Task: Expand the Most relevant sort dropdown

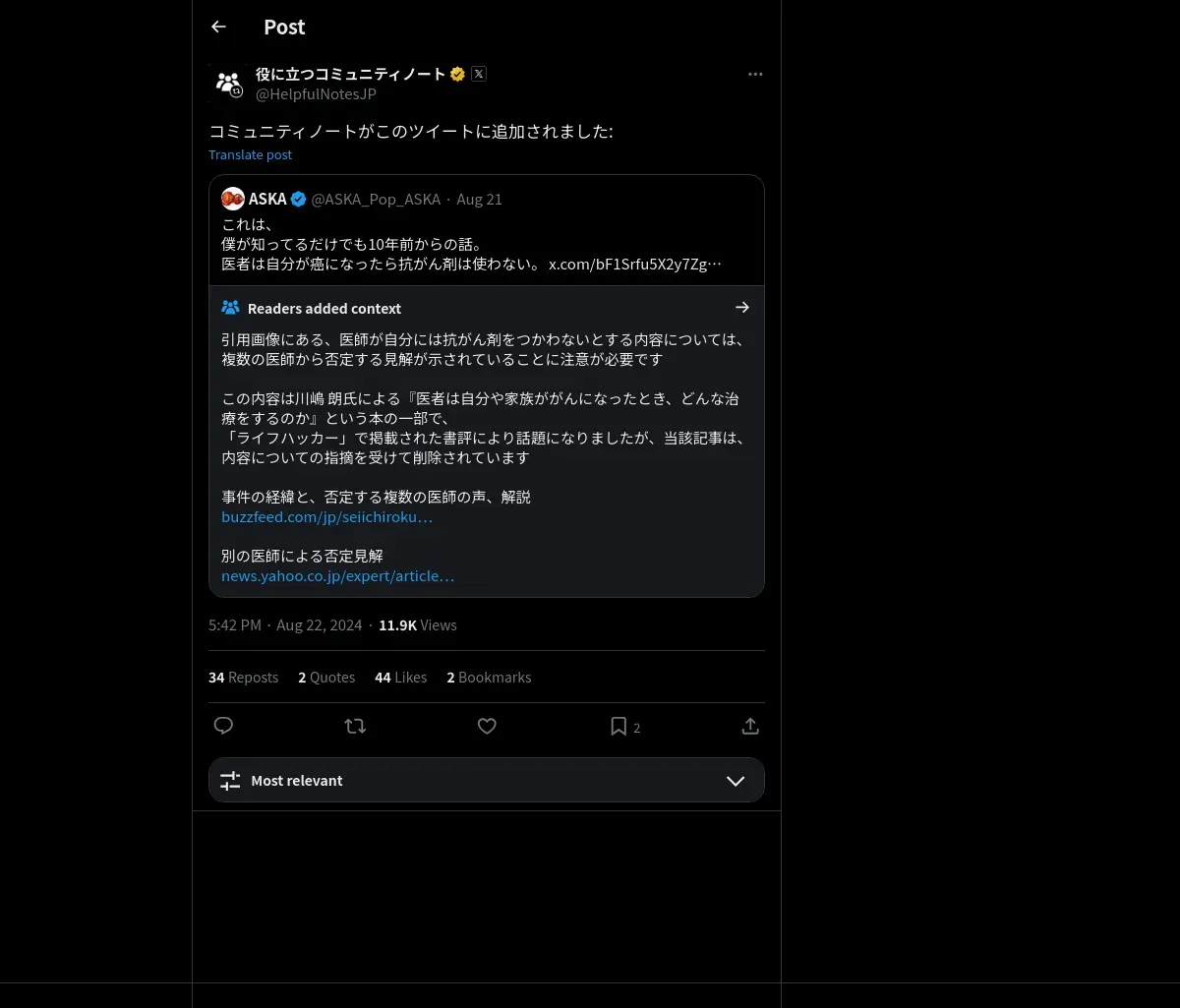Action: pyautogui.click(x=487, y=780)
